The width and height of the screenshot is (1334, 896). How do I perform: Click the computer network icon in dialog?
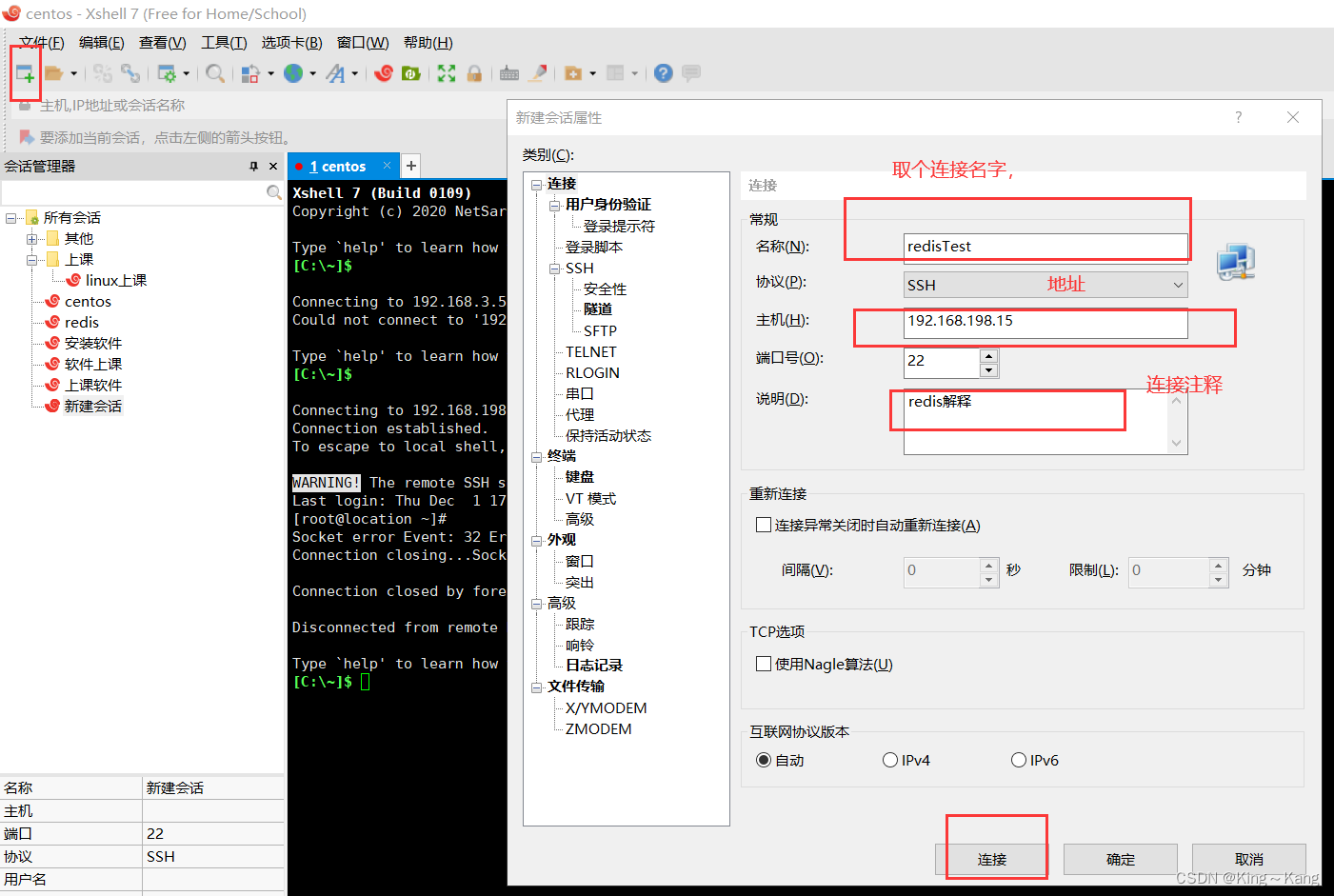click(1235, 262)
